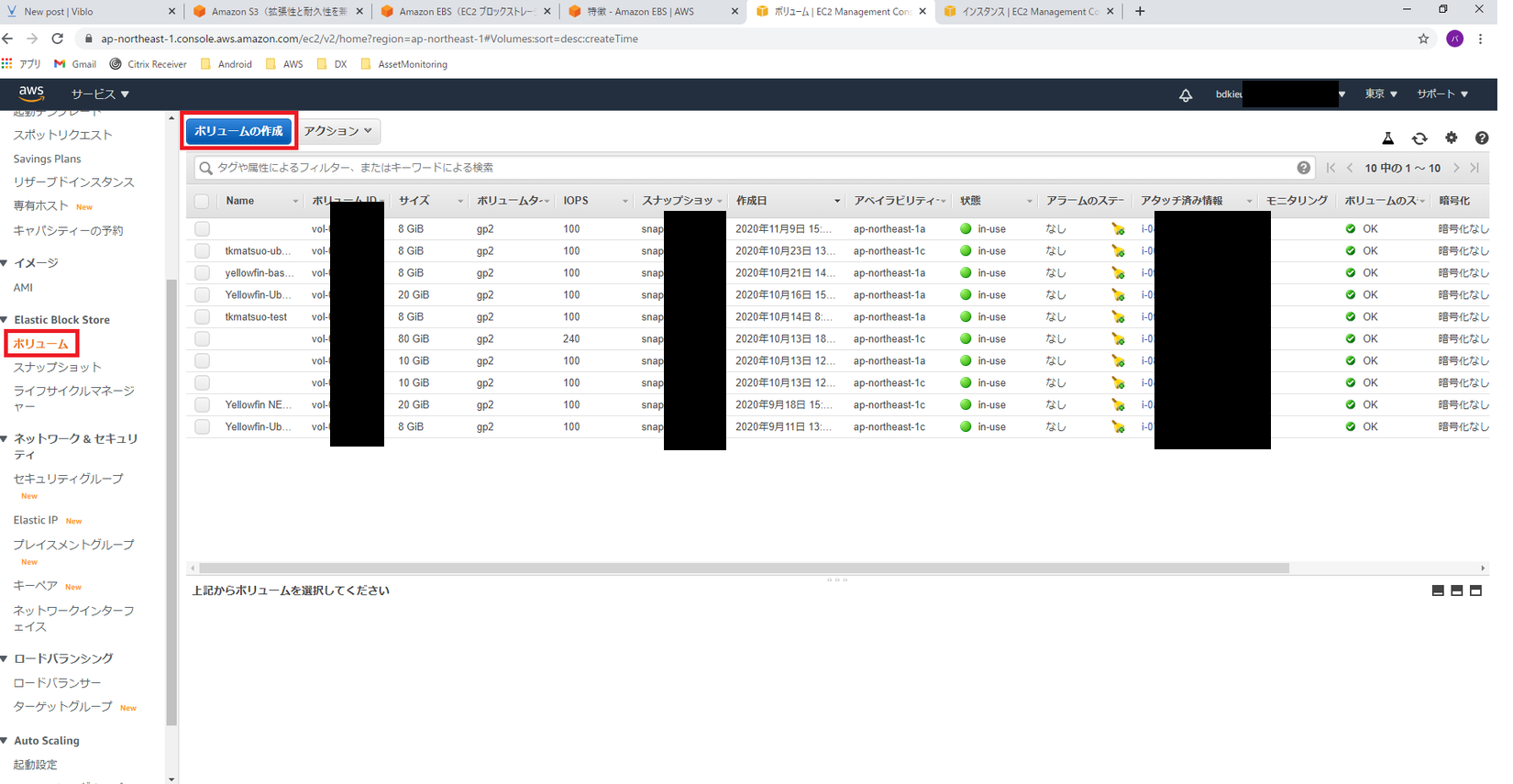Open the help question mark icon
1513x784 pixels.
[x=1482, y=138]
